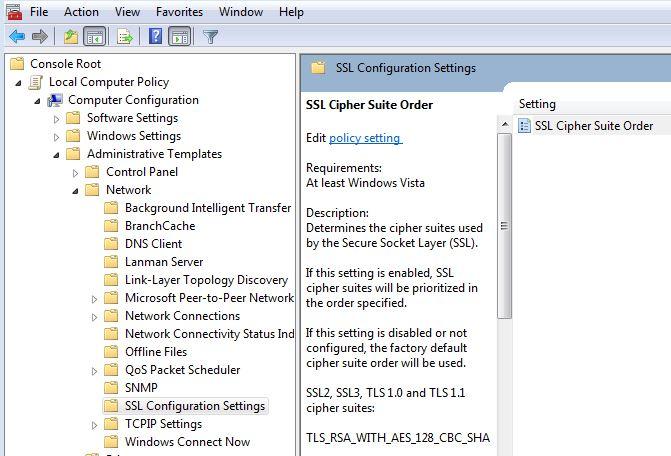This screenshot has width=671, height=456.
Task: Expand the Network Connections node
Action: point(94,317)
